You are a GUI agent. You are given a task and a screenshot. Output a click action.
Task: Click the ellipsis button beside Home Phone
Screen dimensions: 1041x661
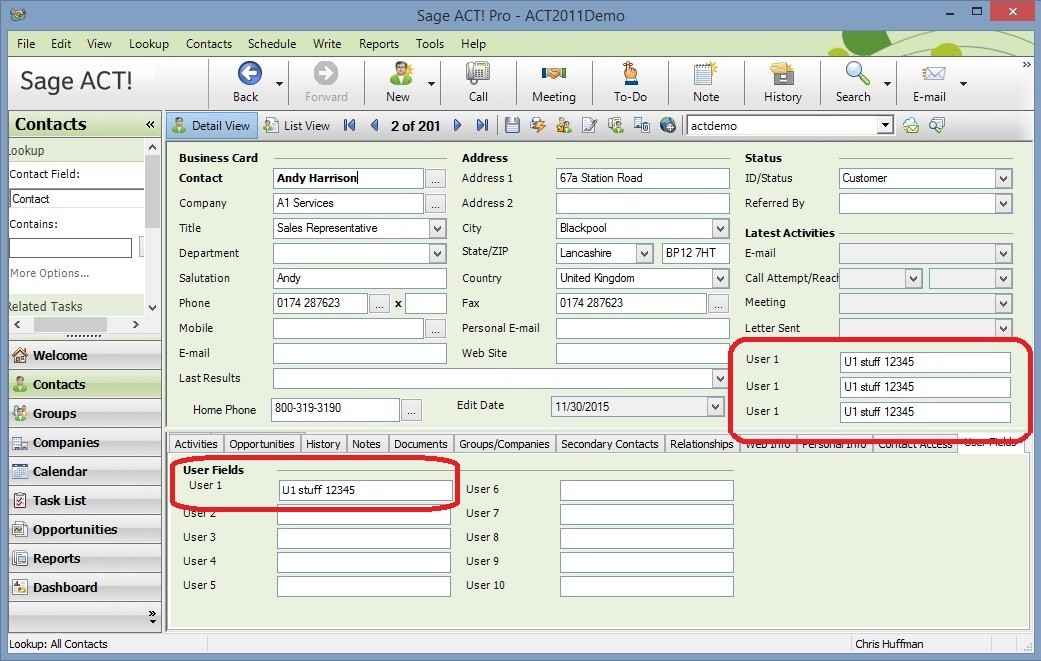pos(412,411)
